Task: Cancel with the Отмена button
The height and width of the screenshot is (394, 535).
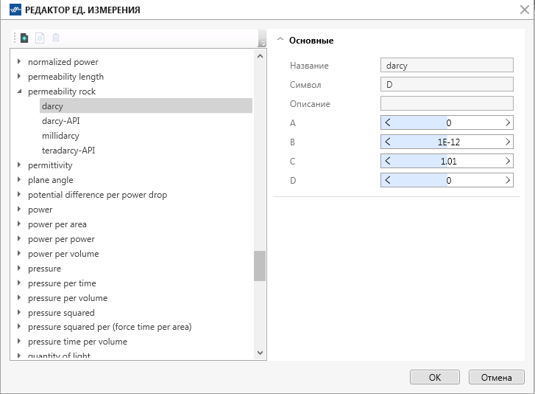Action: coord(496,377)
